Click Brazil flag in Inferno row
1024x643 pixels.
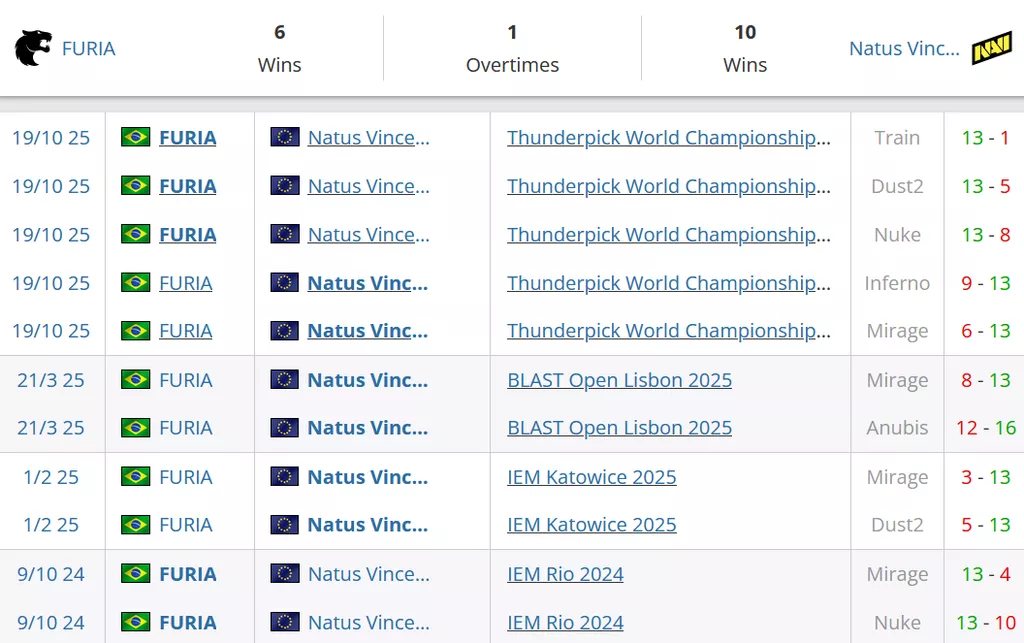135,283
